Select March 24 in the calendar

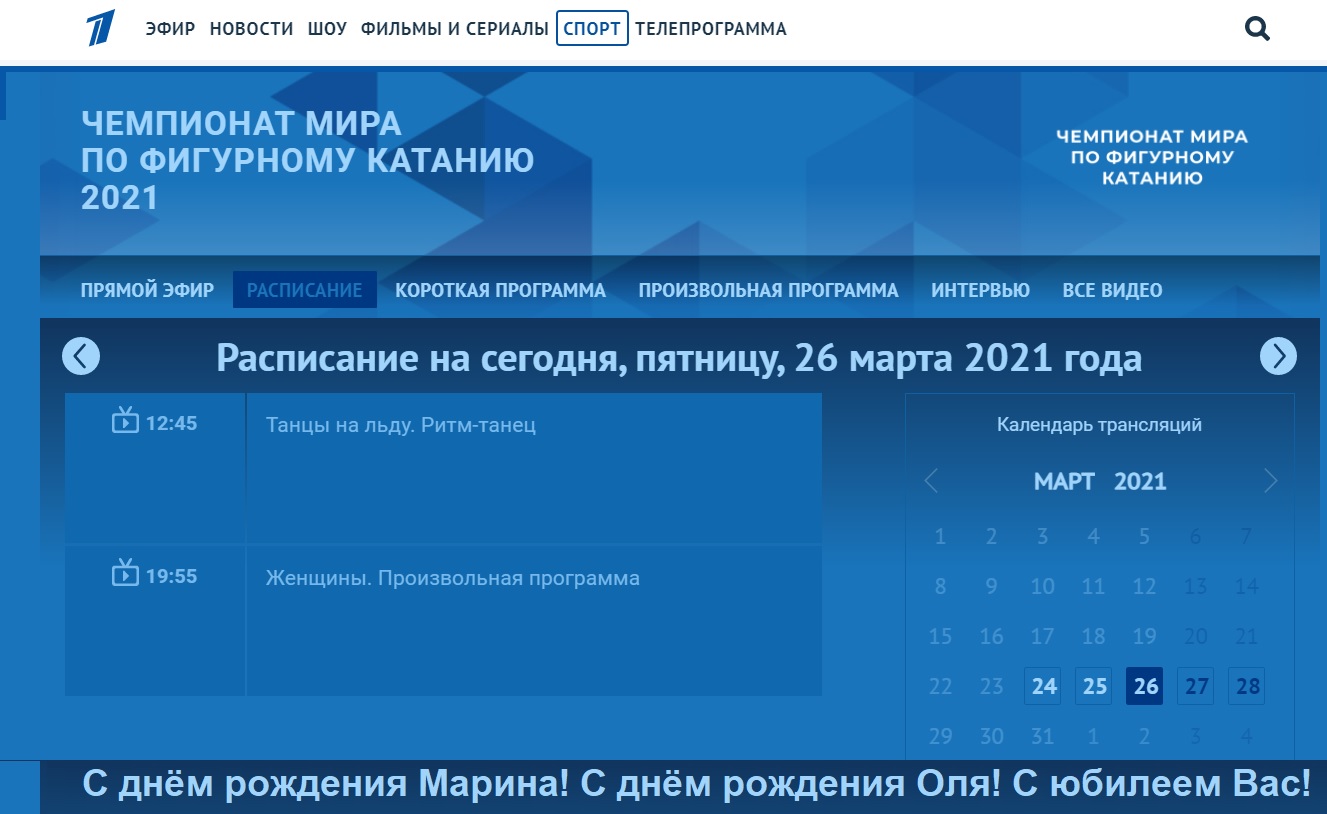coord(1044,686)
